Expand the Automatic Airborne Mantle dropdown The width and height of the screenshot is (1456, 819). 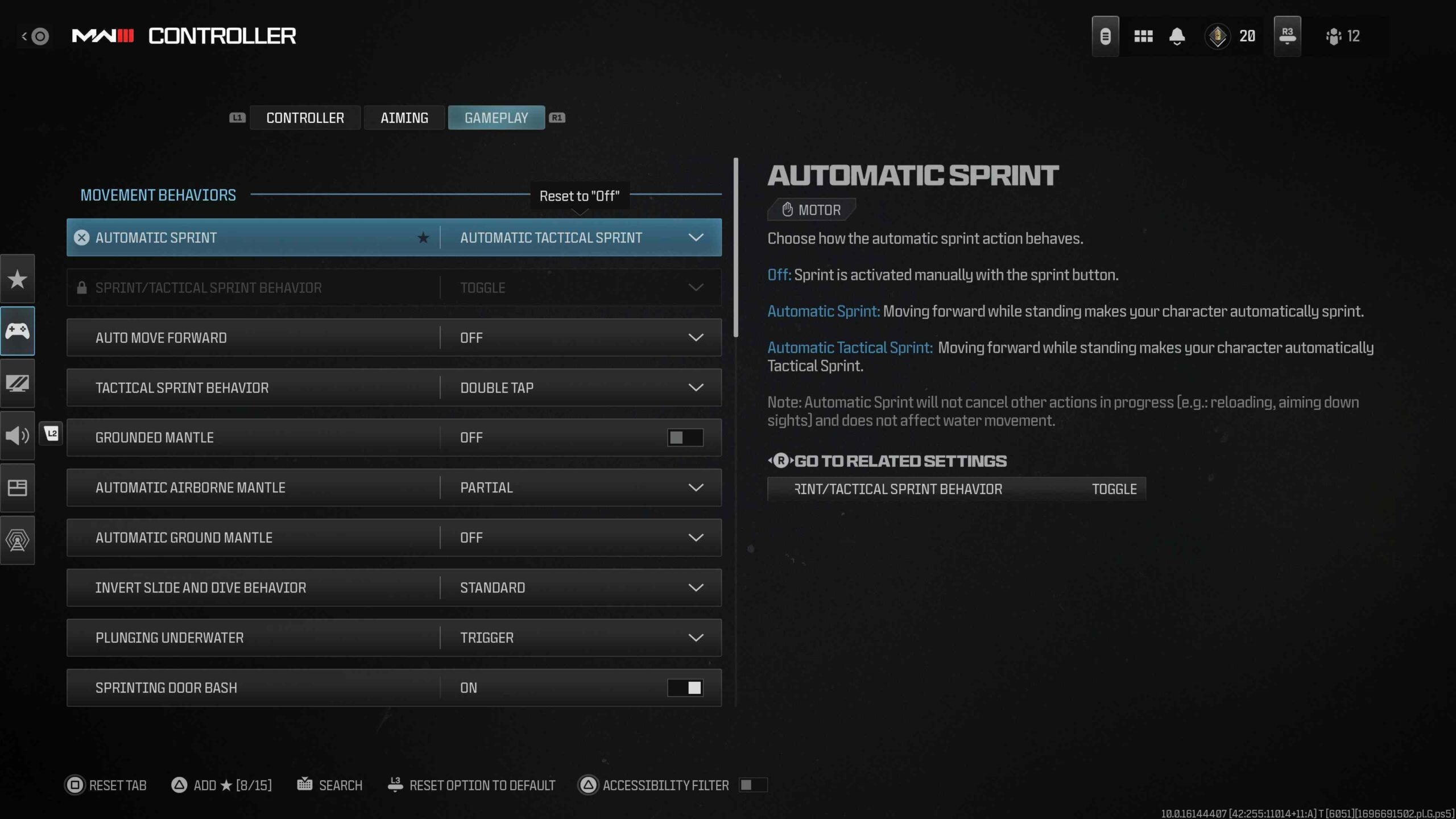[x=695, y=487]
